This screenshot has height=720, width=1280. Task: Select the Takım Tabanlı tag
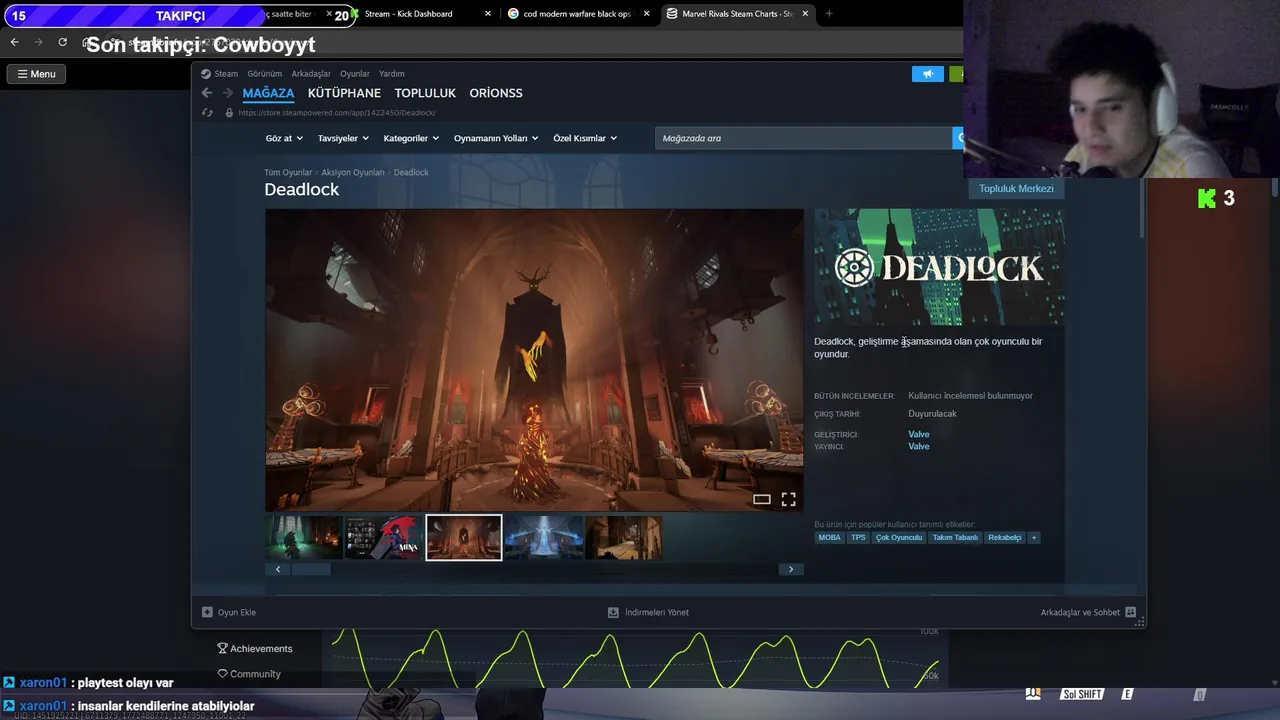tap(955, 537)
